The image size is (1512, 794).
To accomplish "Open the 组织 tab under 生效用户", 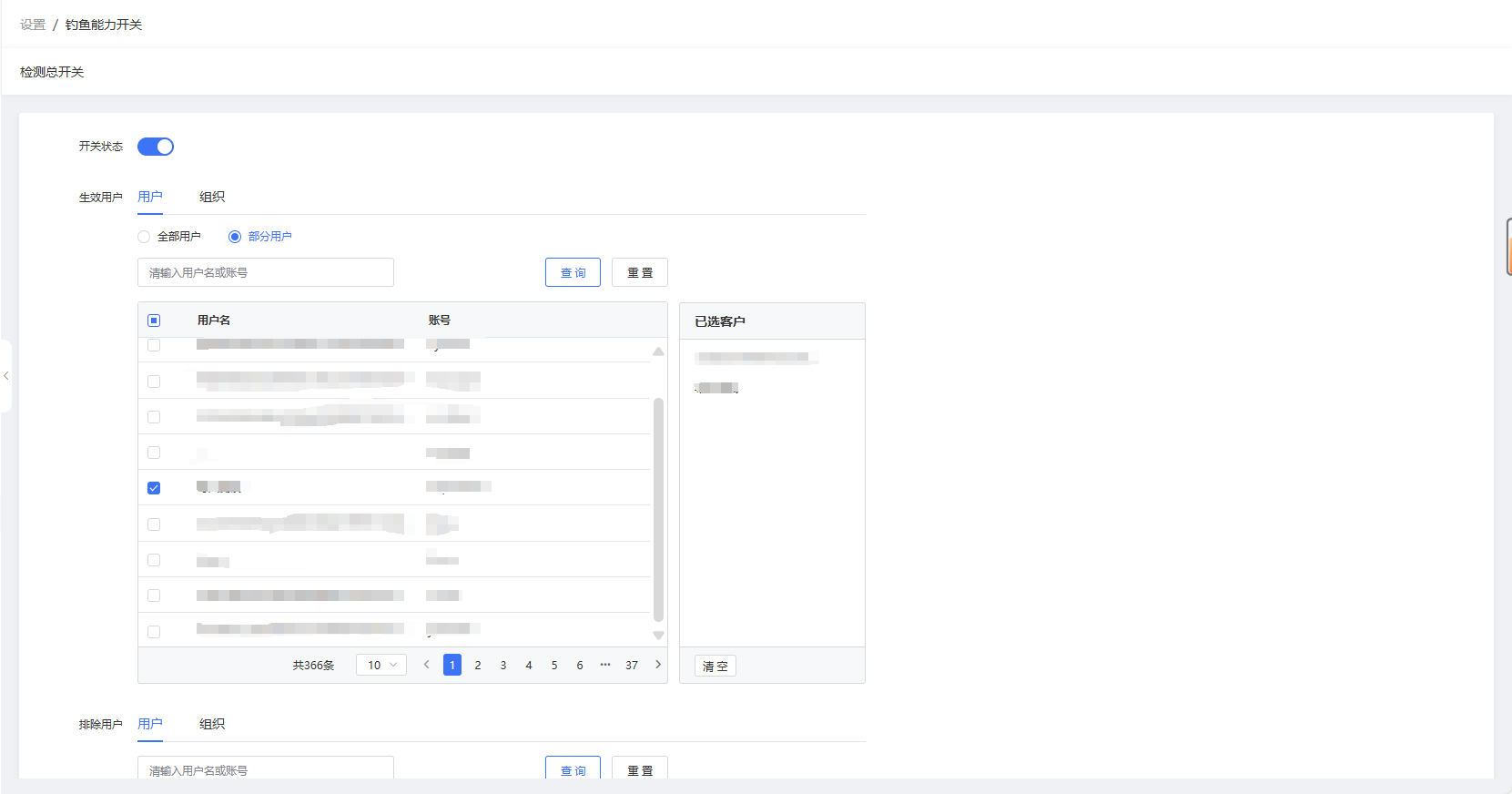I will [x=212, y=197].
